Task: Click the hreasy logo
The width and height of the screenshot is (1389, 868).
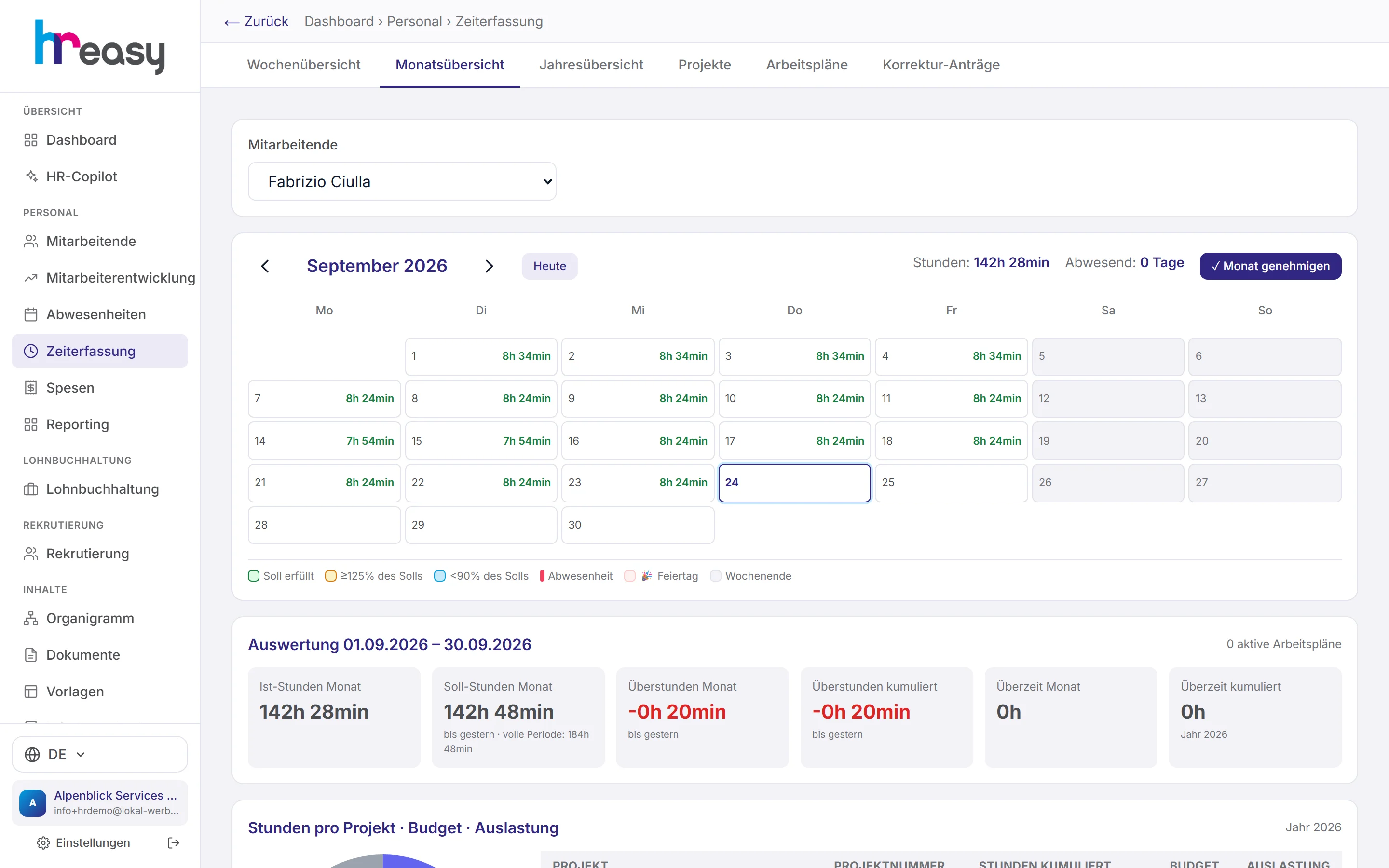Action: 100,46
